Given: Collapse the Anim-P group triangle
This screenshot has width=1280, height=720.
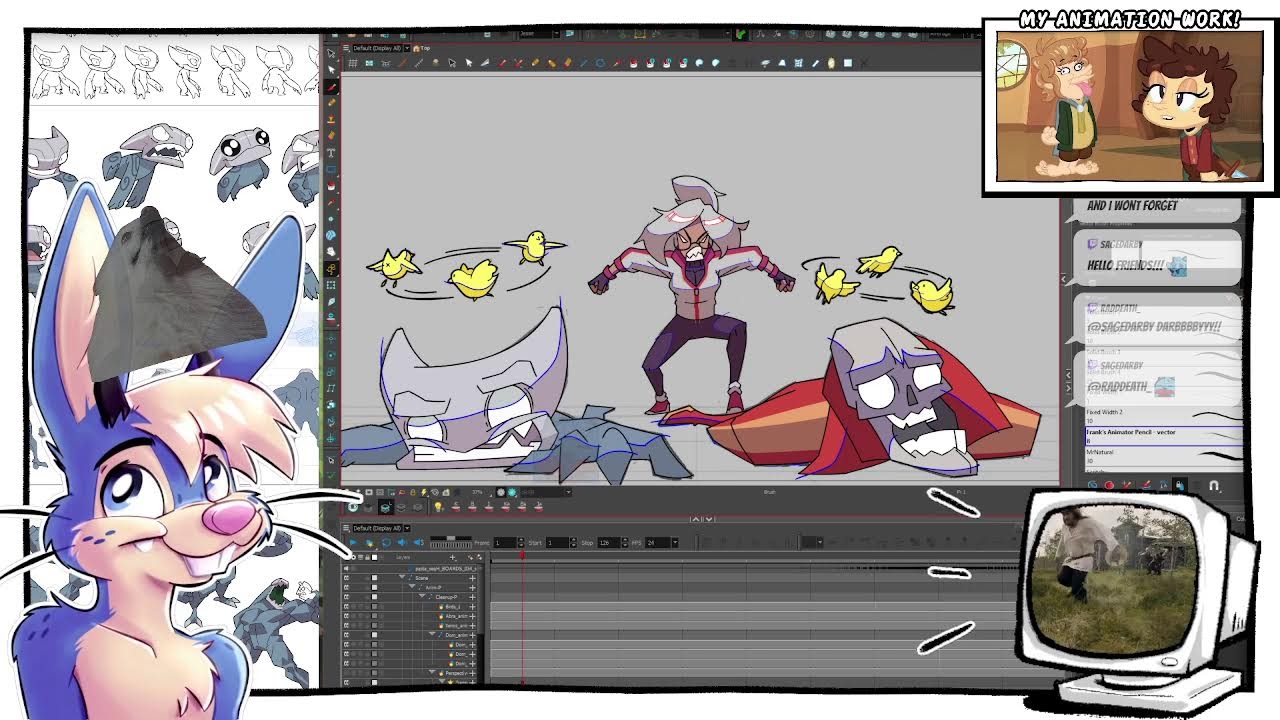Looking at the screenshot, I should point(412,586).
